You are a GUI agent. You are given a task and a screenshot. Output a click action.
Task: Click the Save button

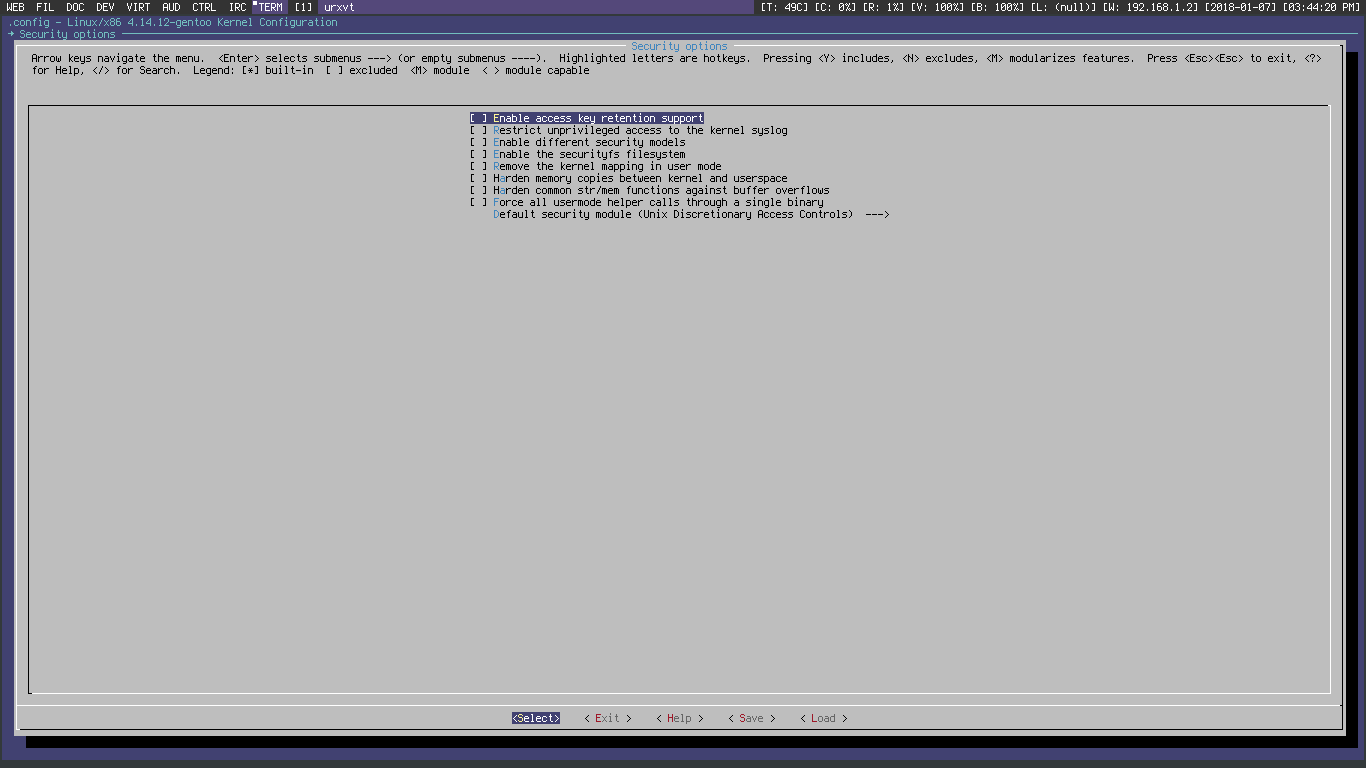(x=752, y=718)
